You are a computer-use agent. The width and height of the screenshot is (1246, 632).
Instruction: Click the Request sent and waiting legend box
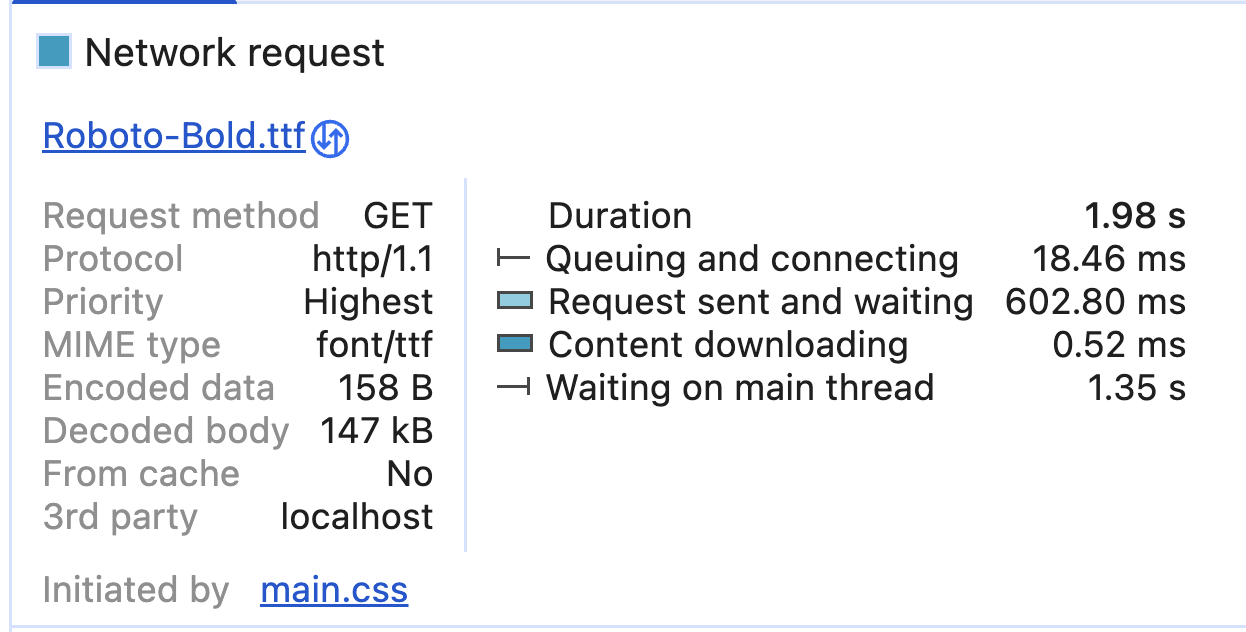514,301
